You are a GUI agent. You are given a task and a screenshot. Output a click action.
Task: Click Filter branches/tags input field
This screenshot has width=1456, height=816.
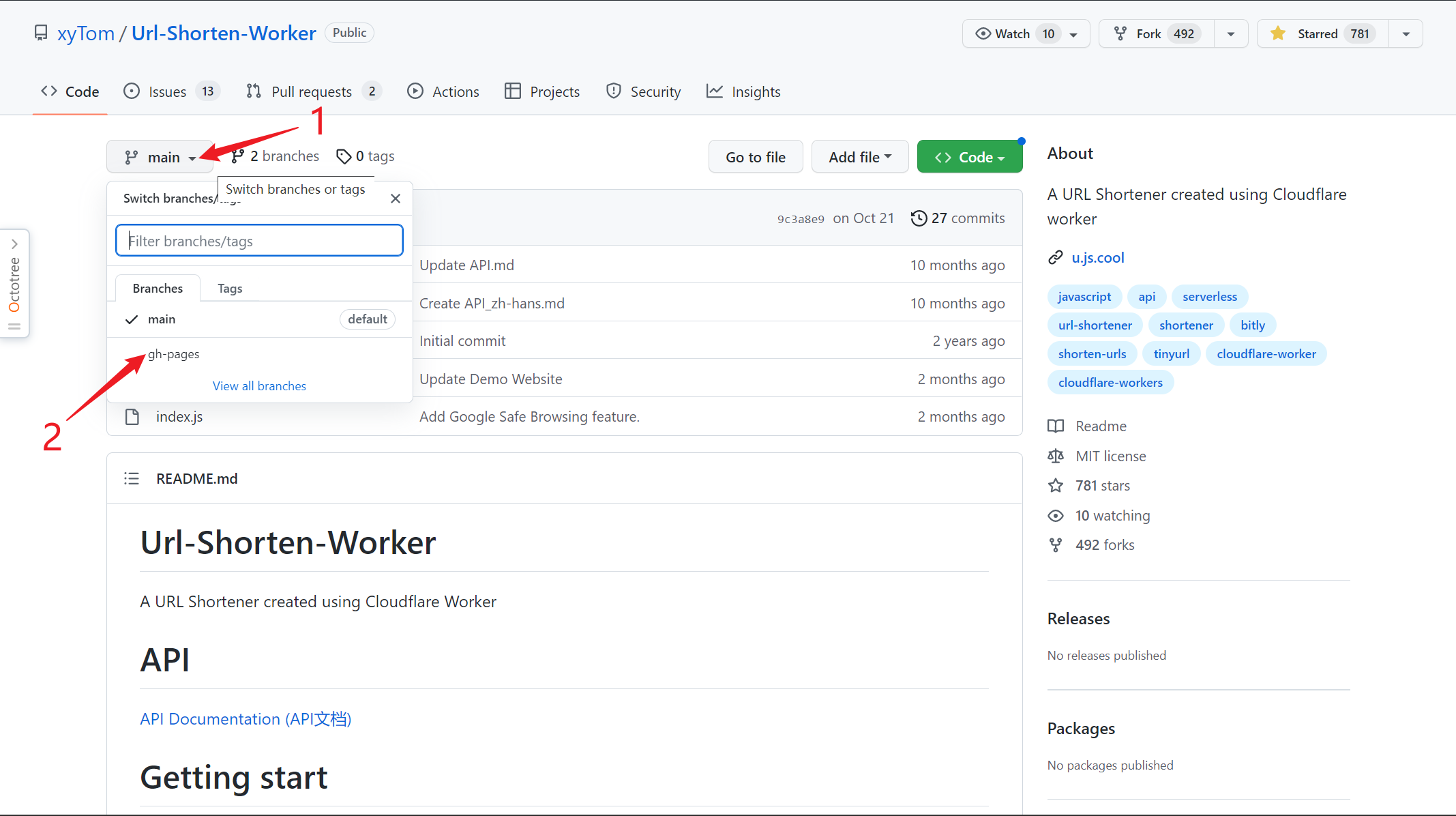point(259,240)
